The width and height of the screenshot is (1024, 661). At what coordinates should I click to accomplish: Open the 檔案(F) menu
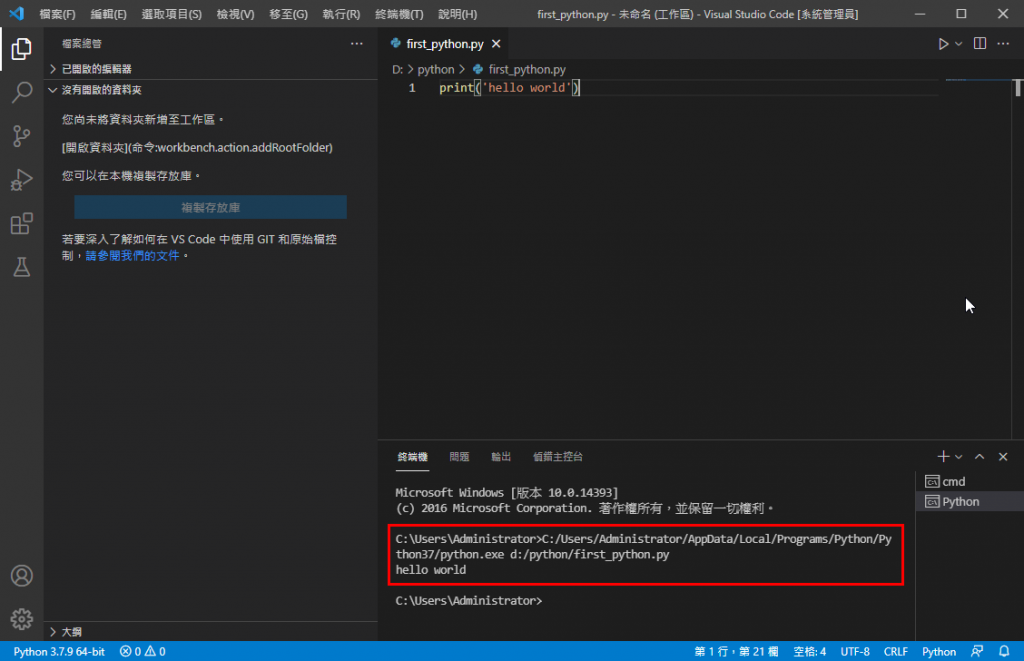[x=57, y=14]
